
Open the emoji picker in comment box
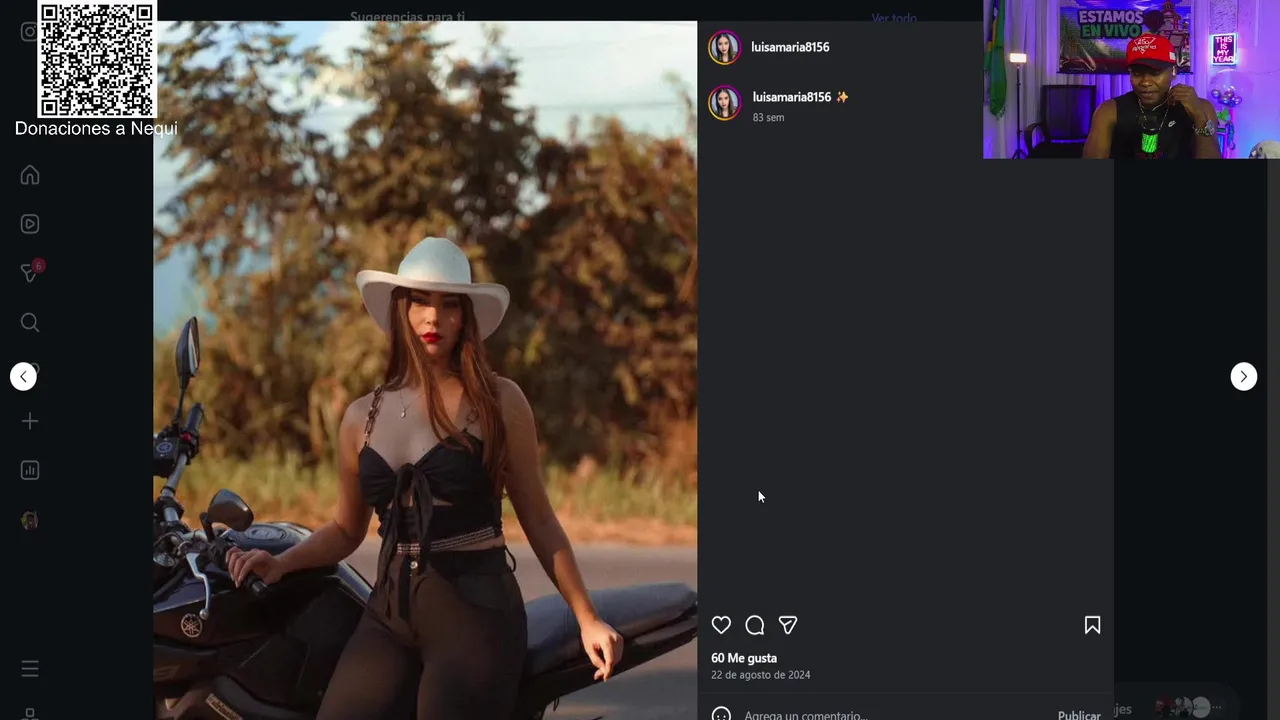[x=721, y=714]
